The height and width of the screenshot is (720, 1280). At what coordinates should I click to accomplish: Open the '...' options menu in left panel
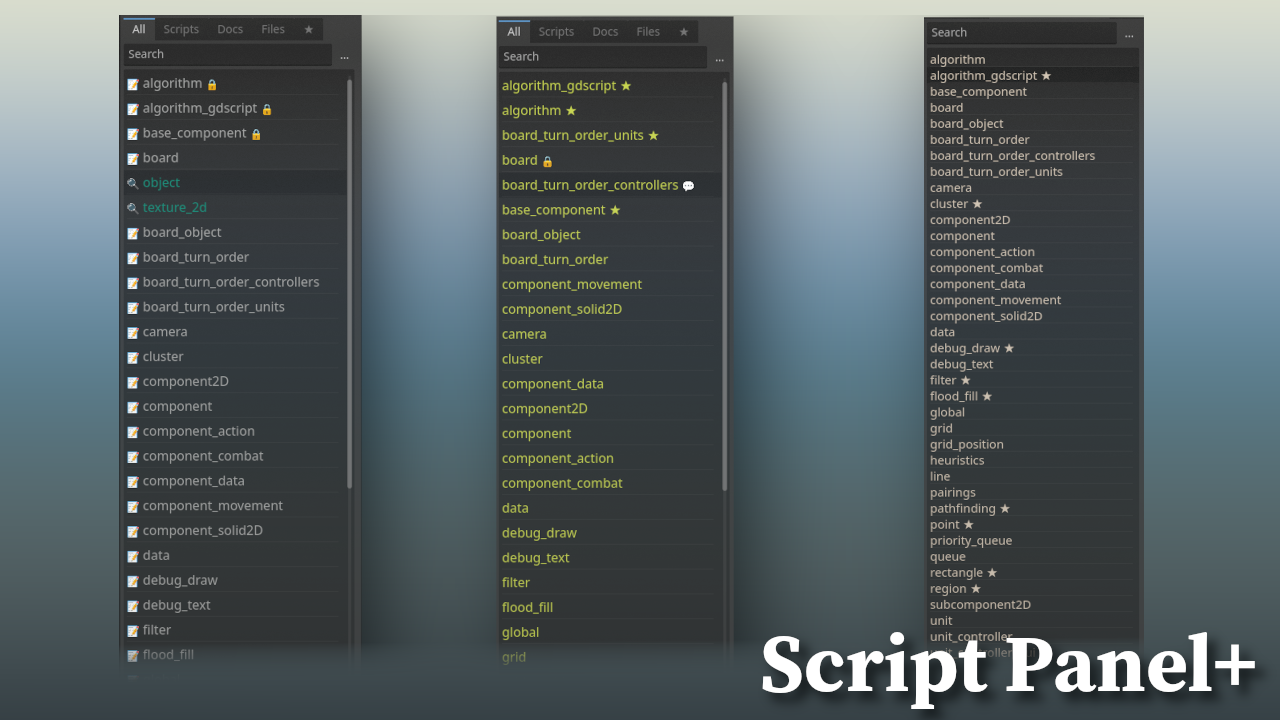point(344,56)
